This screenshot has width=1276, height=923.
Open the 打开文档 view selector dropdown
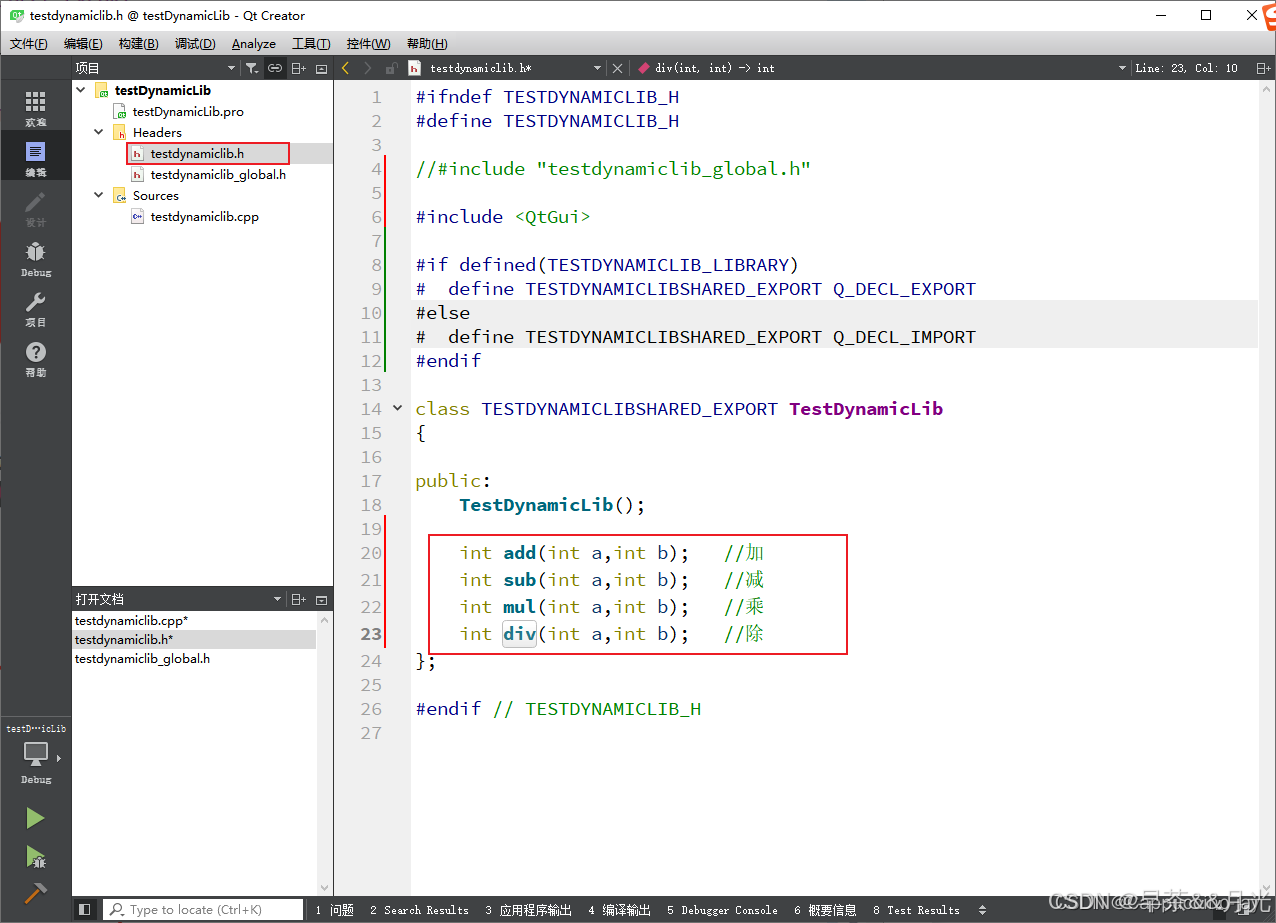(179, 599)
